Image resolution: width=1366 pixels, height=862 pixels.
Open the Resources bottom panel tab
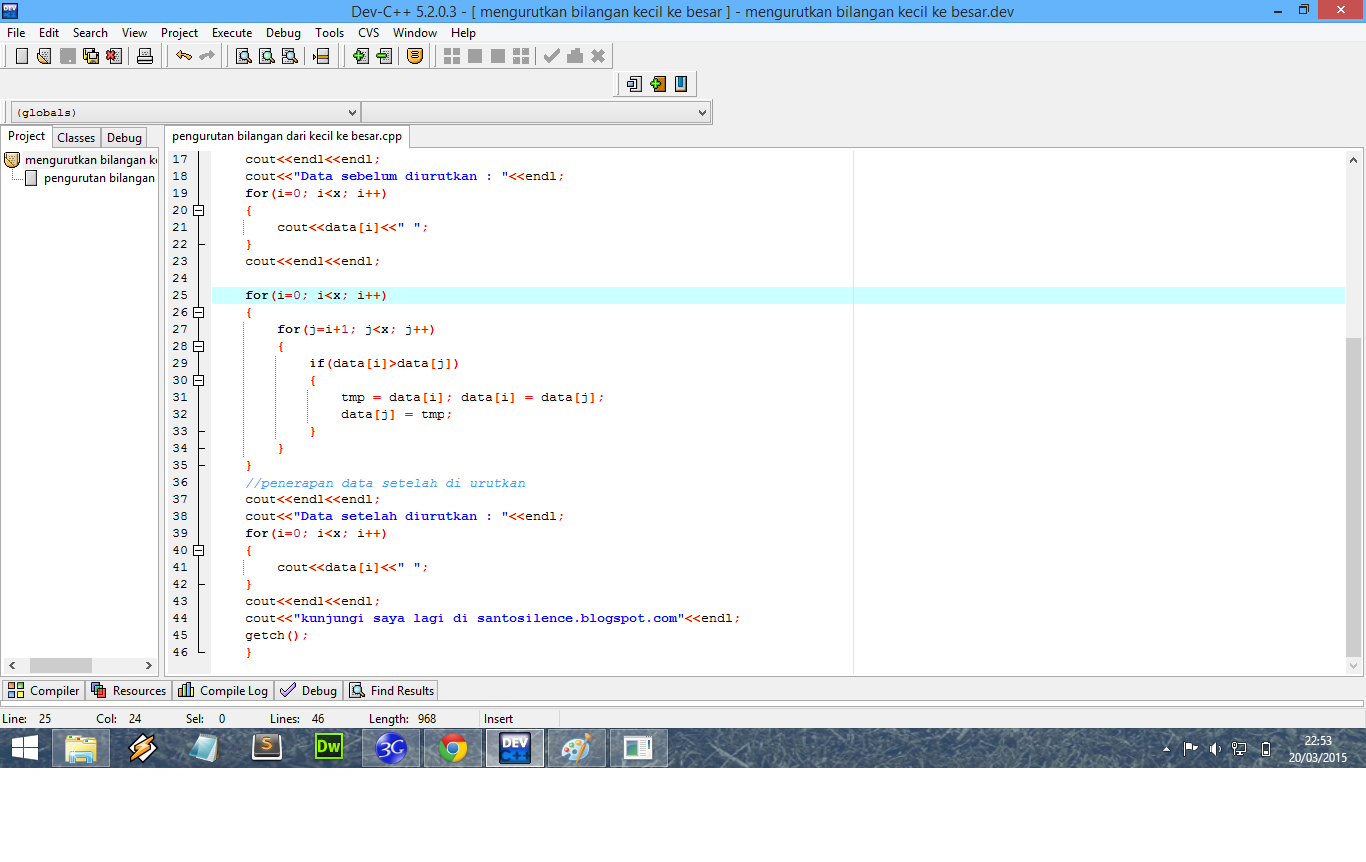coord(129,690)
